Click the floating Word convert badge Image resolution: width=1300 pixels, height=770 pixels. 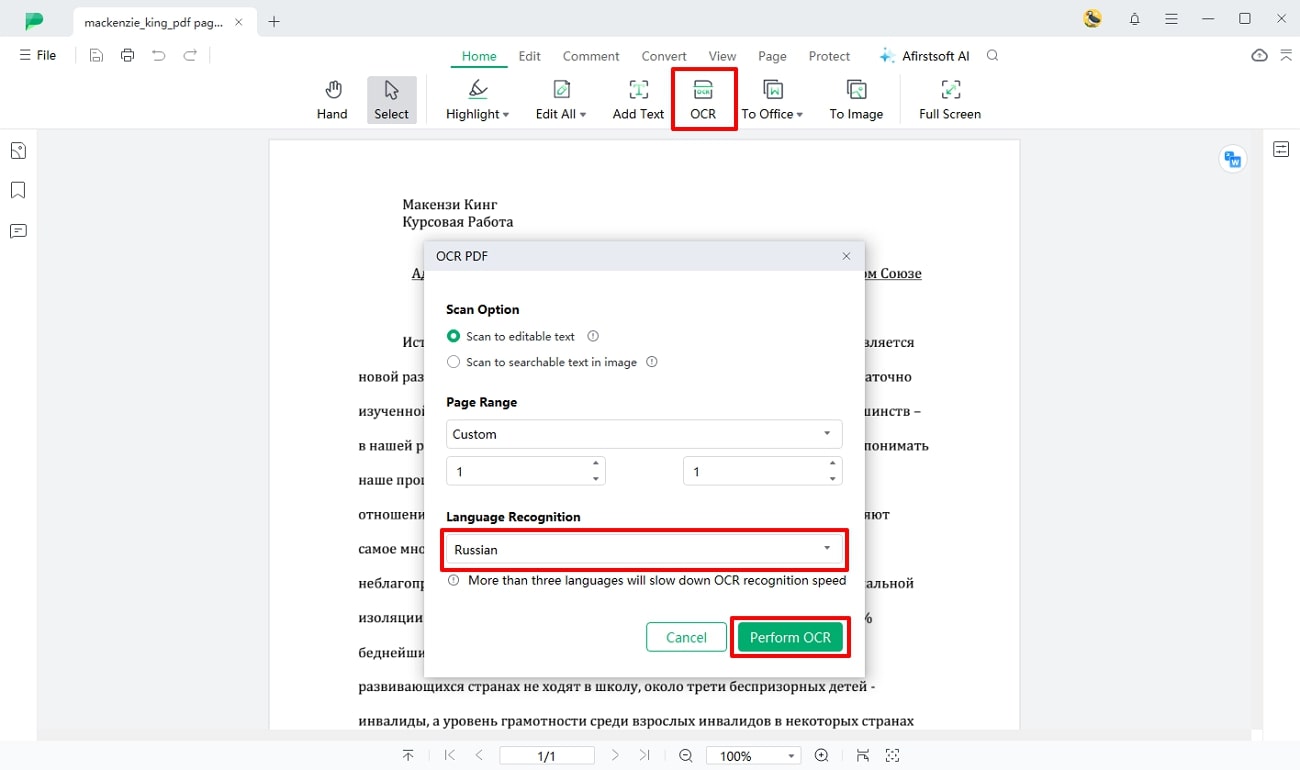pos(1233,159)
